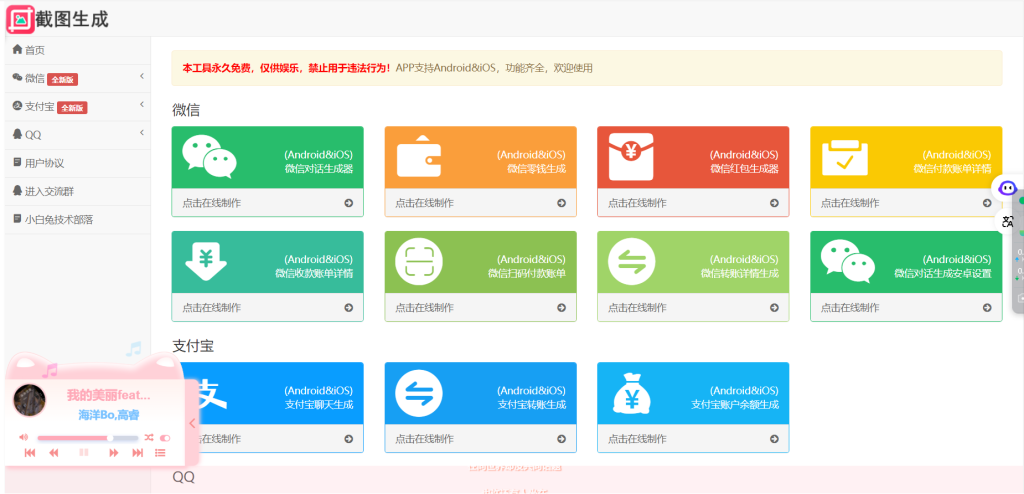Click the 微信付款账单详情 checklist icon

click(x=845, y=157)
